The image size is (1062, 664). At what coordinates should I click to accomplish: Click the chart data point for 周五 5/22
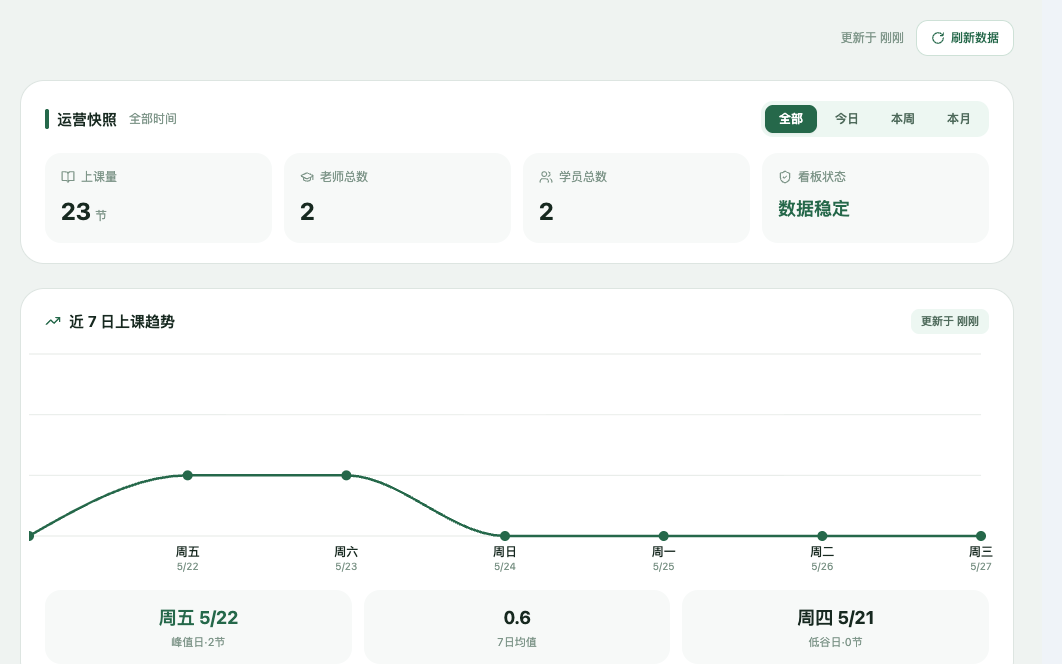click(188, 475)
